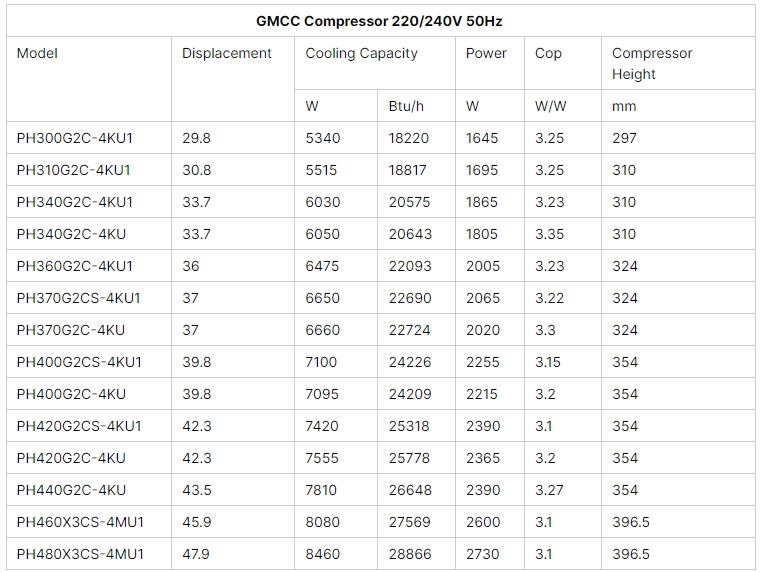Click power value 1645
Viewport: 760px width, 572px height.
482,138
